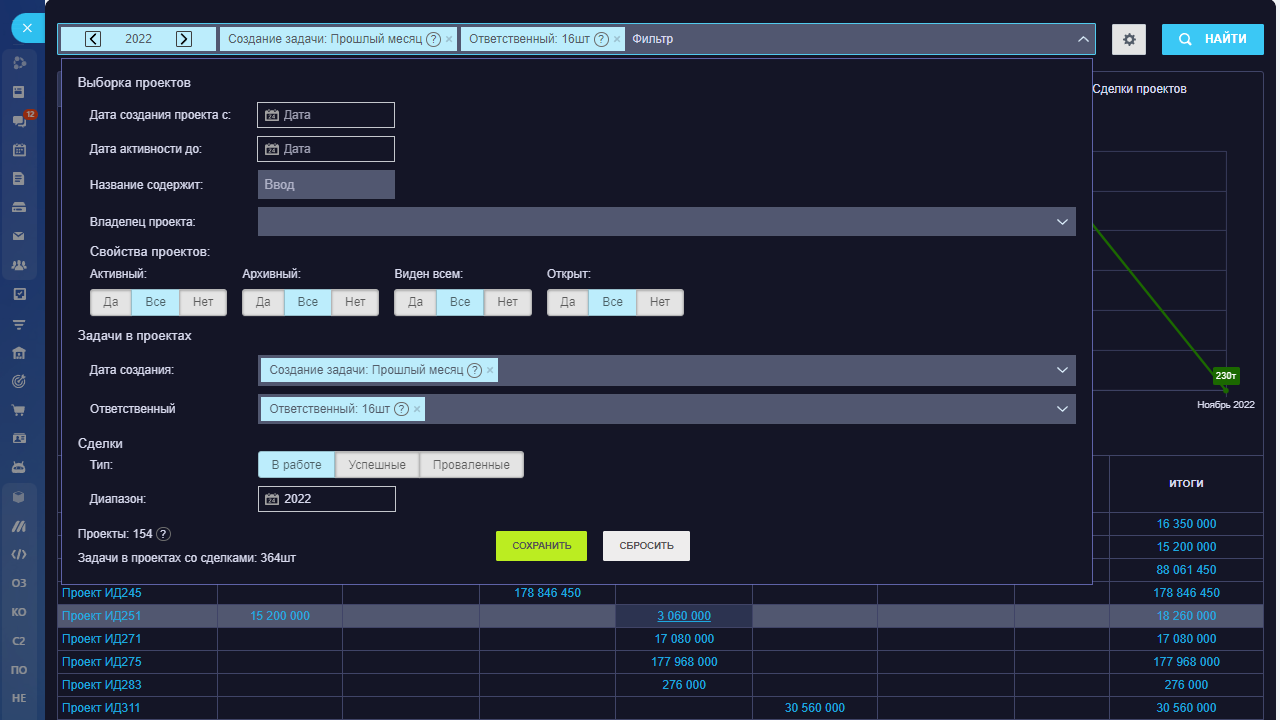Open the calendar icon in the sidebar
Viewport: 1280px width, 720px height.
19,150
